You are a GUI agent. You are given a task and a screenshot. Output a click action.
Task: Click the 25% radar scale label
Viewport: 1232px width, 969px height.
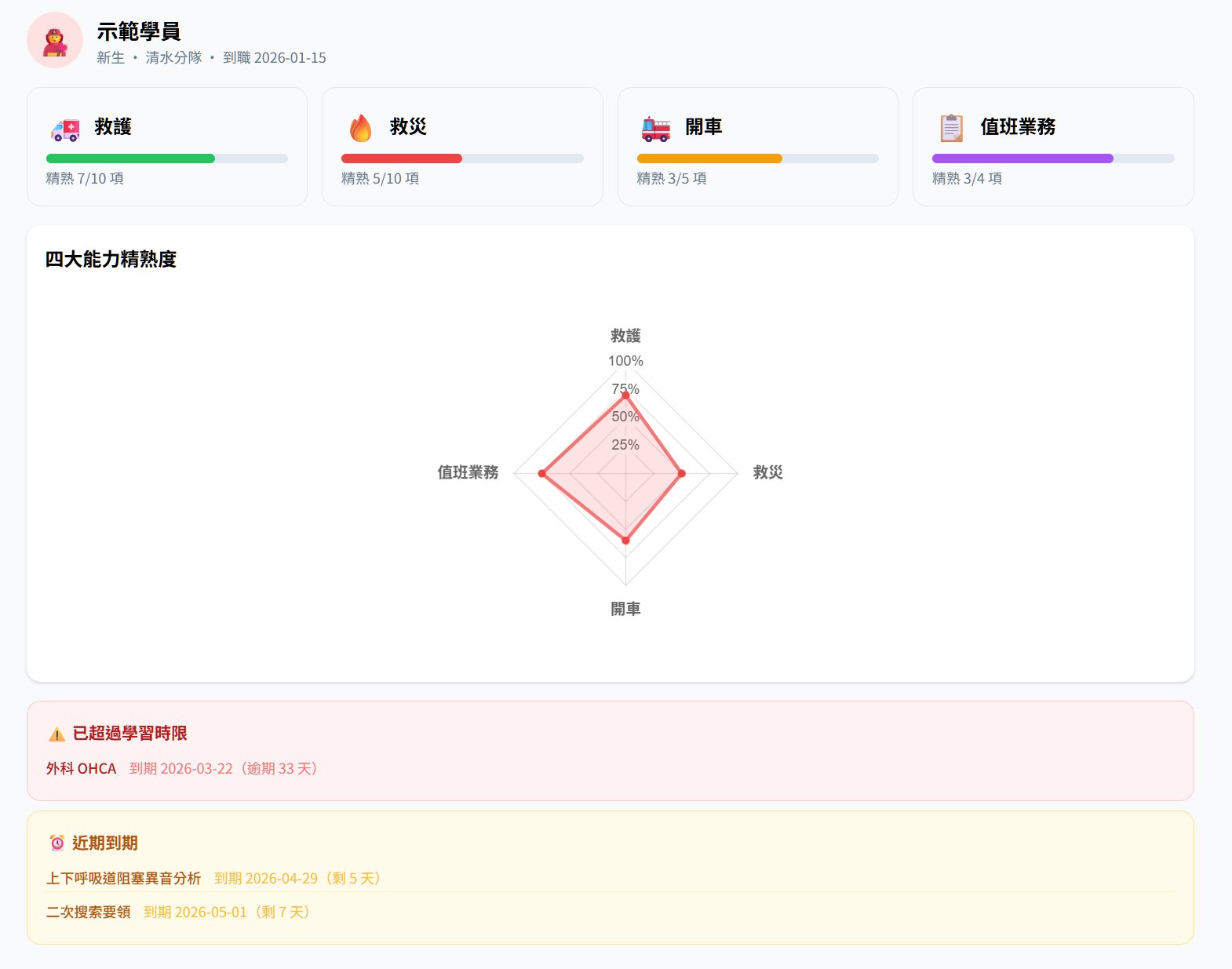pos(625,445)
